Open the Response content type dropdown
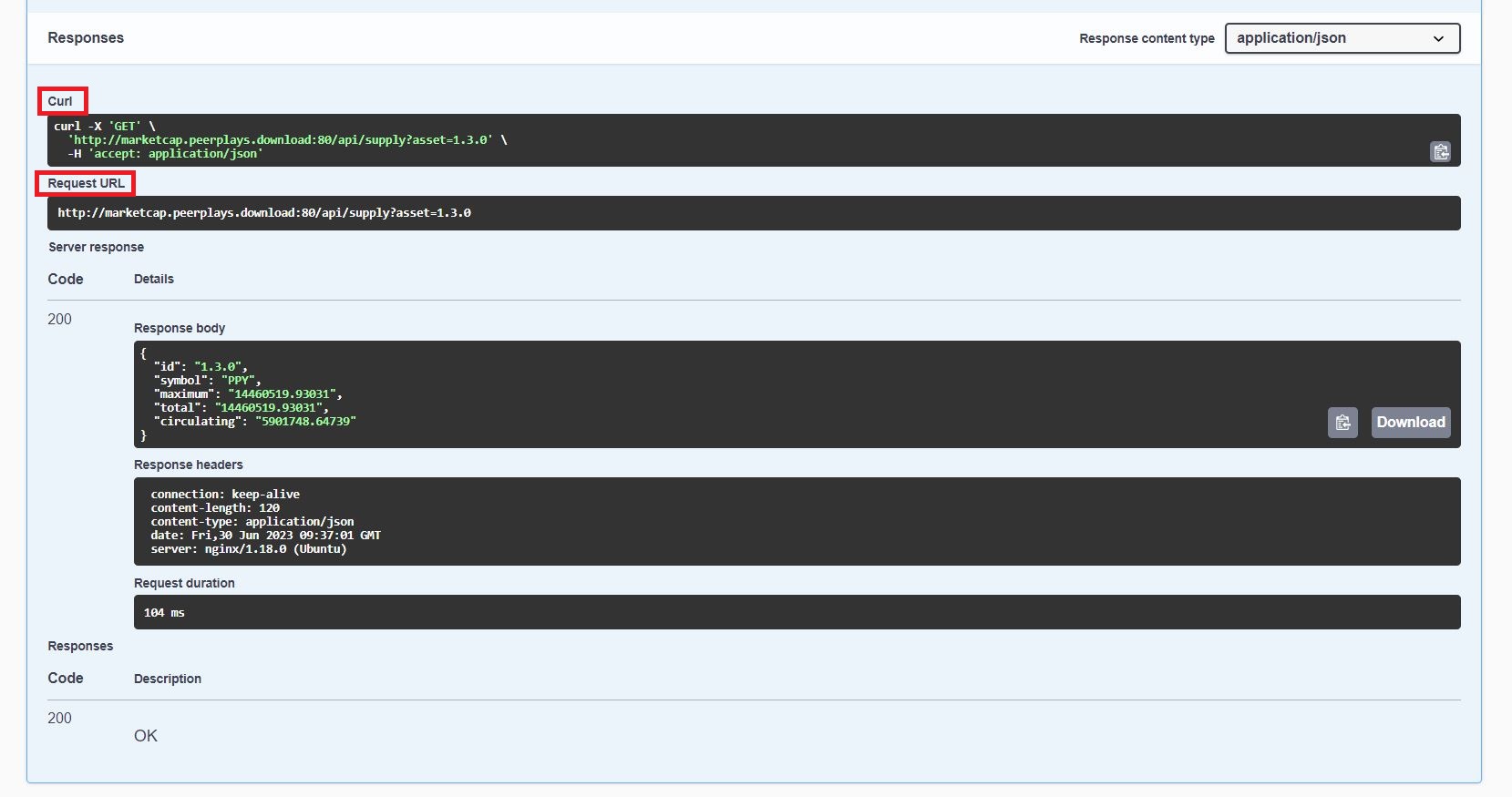1512x797 pixels. pyautogui.click(x=1342, y=38)
